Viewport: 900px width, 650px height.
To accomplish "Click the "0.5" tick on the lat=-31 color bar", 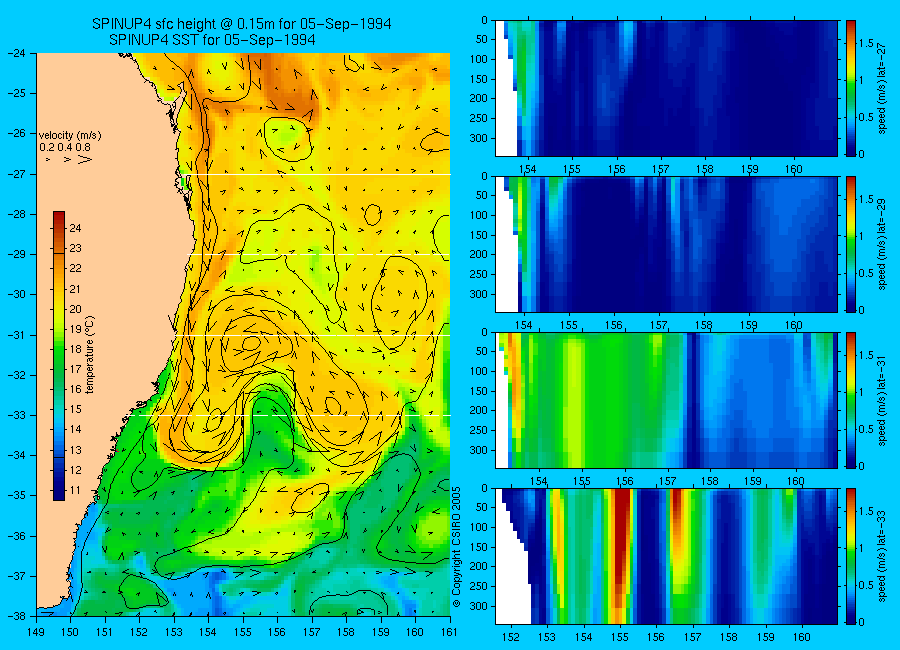I will [867, 429].
